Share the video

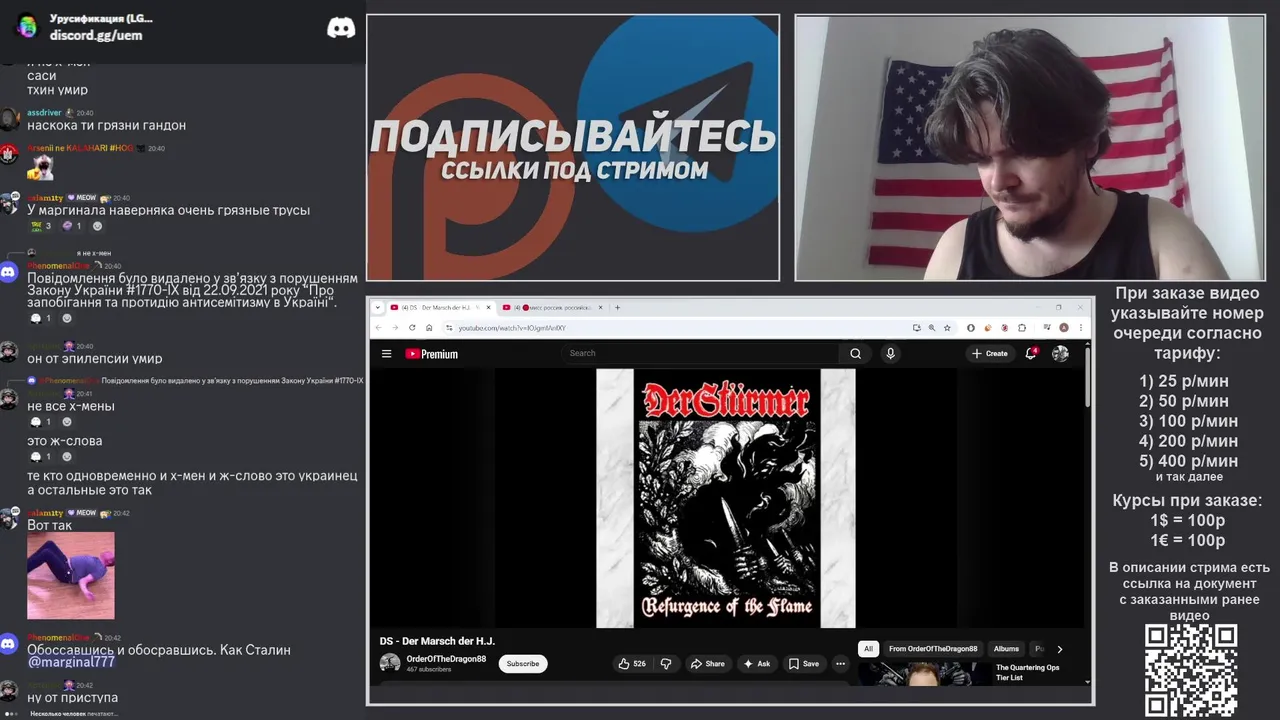coord(707,663)
